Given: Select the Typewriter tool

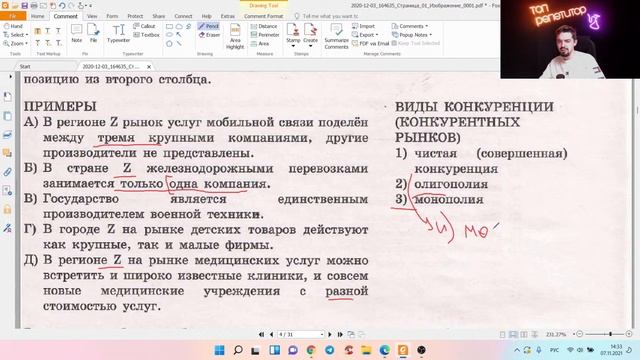Looking at the screenshot, I should click(118, 33).
